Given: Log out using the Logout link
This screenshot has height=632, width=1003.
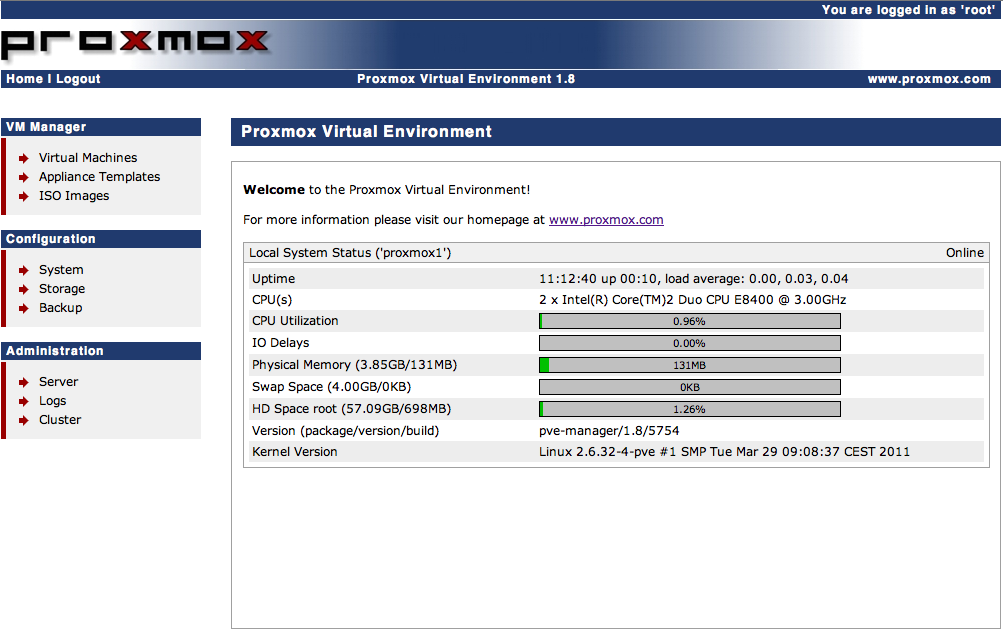Looking at the screenshot, I should [78, 79].
